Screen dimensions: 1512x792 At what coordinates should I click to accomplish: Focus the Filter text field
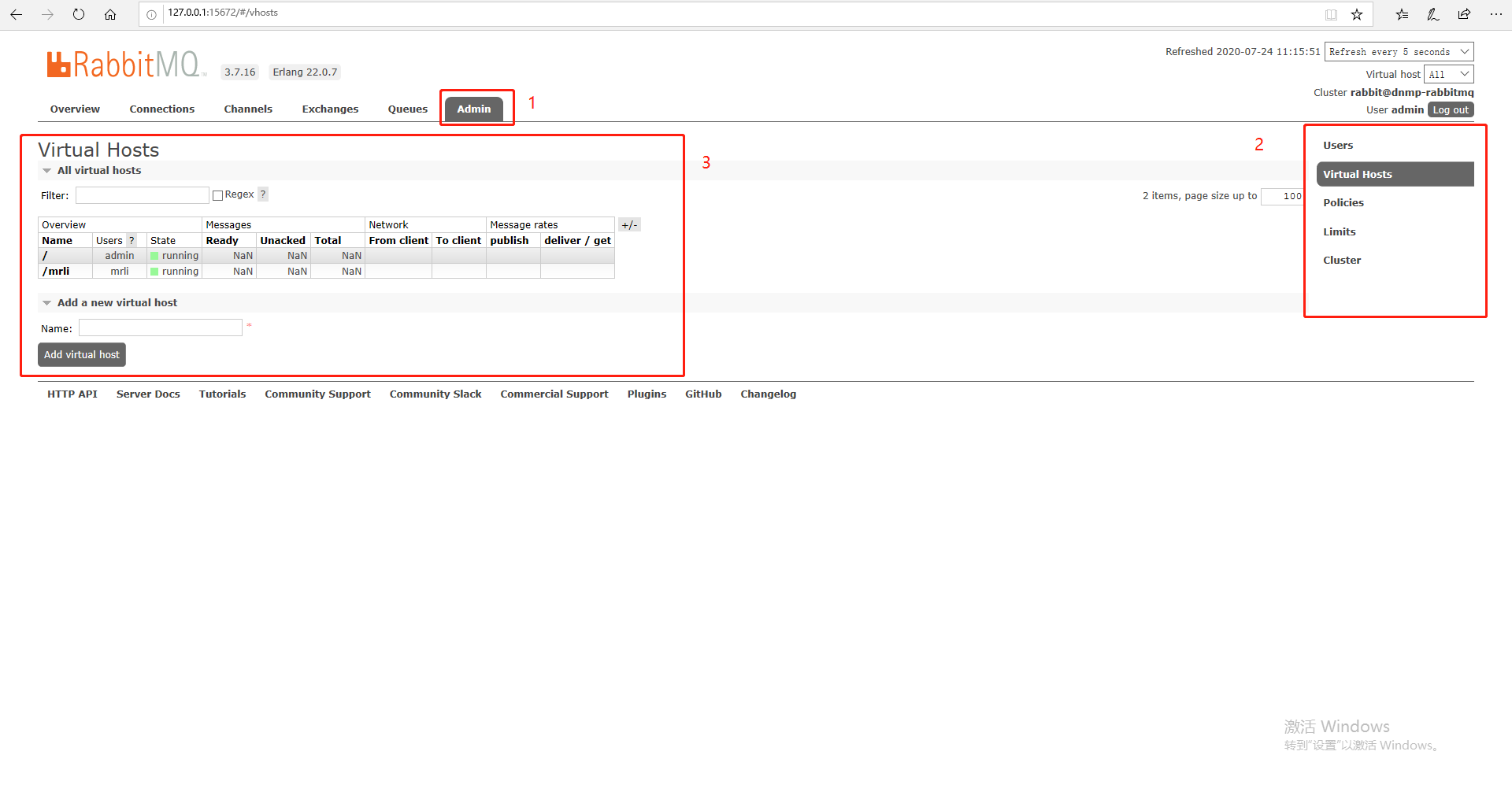[143, 195]
